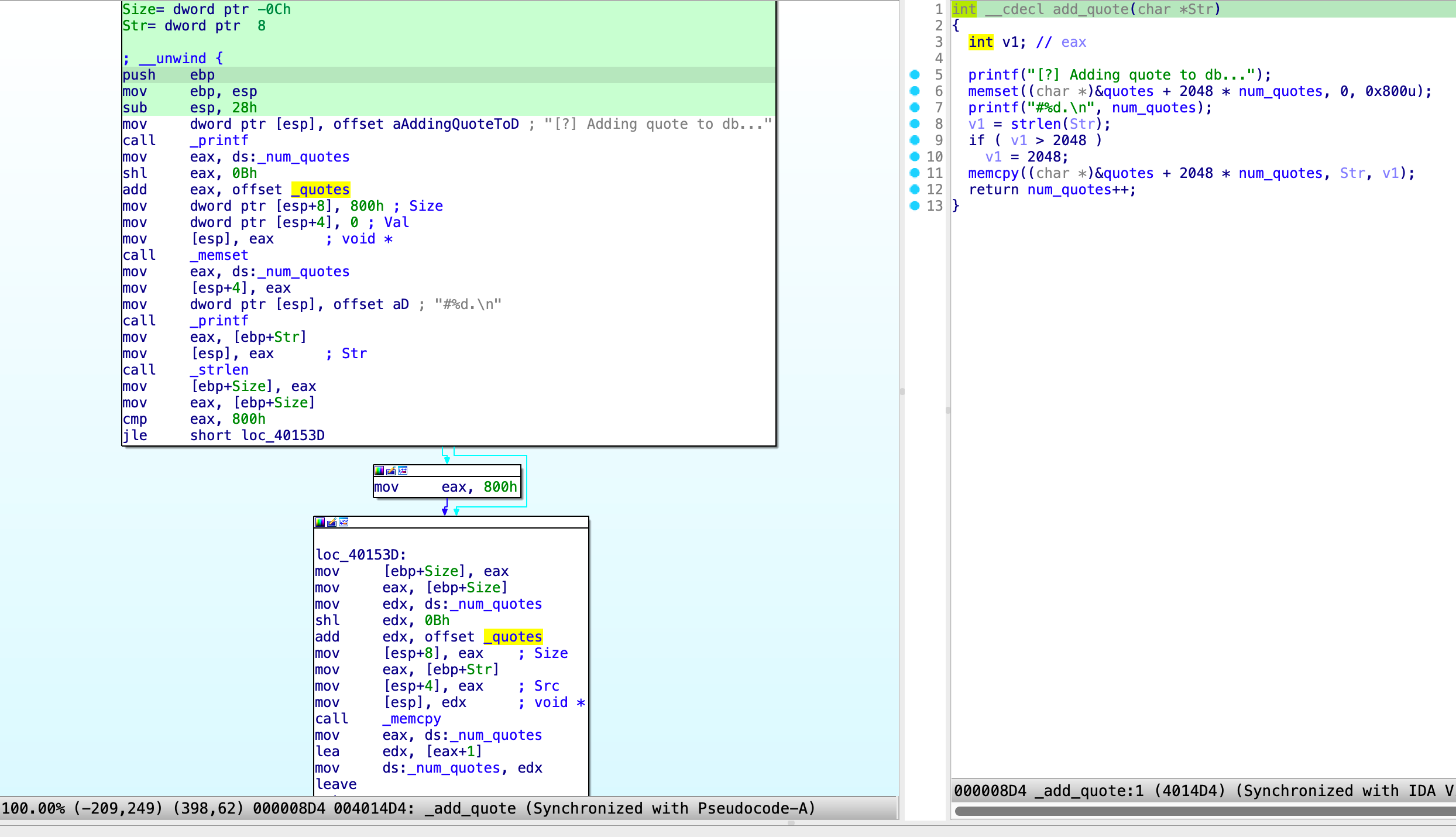Click '; __unwind {' comment line
Image resolution: width=1456 pixels, height=837 pixels.
(x=173, y=59)
